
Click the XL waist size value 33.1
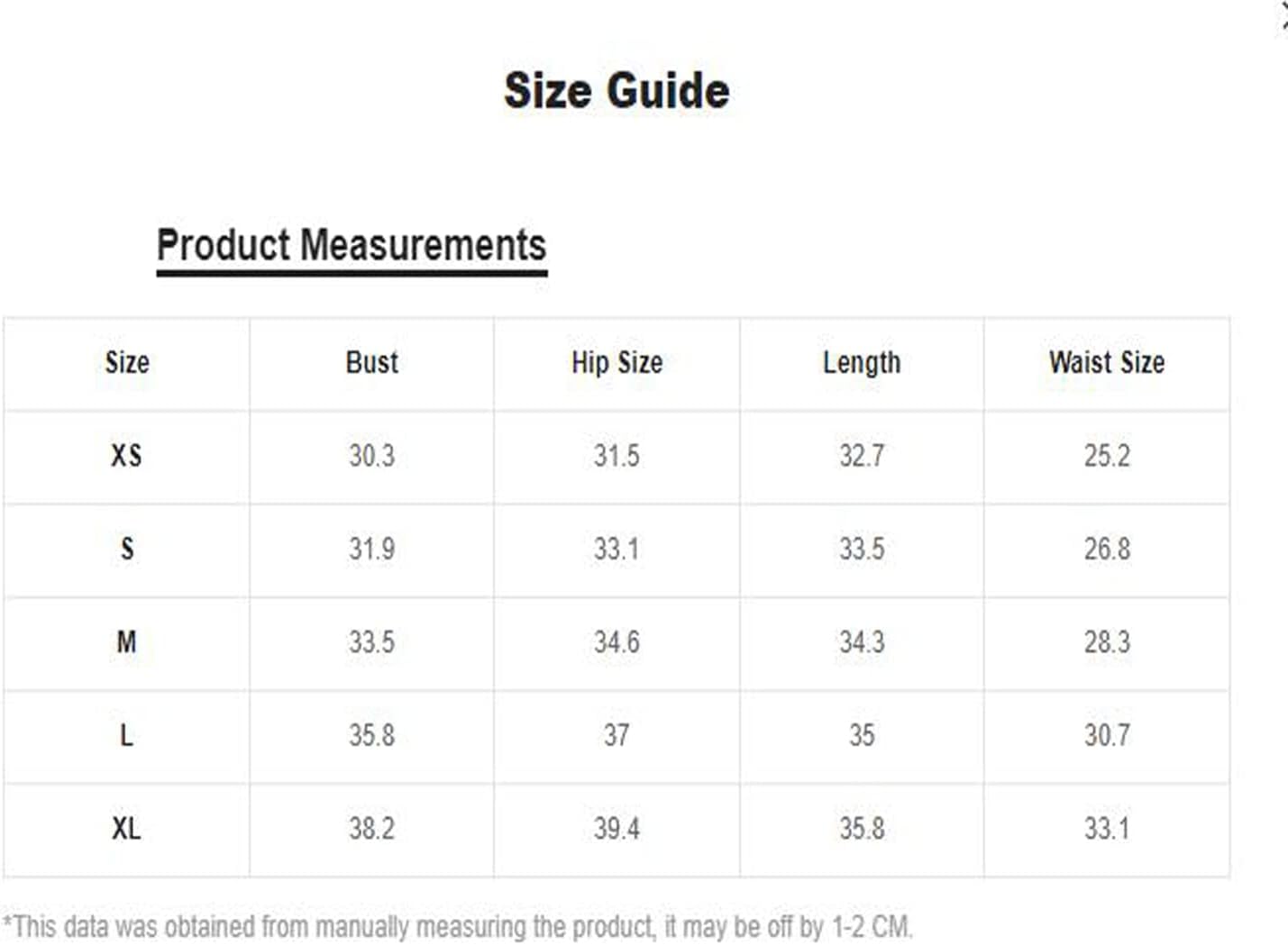(x=1107, y=829)
